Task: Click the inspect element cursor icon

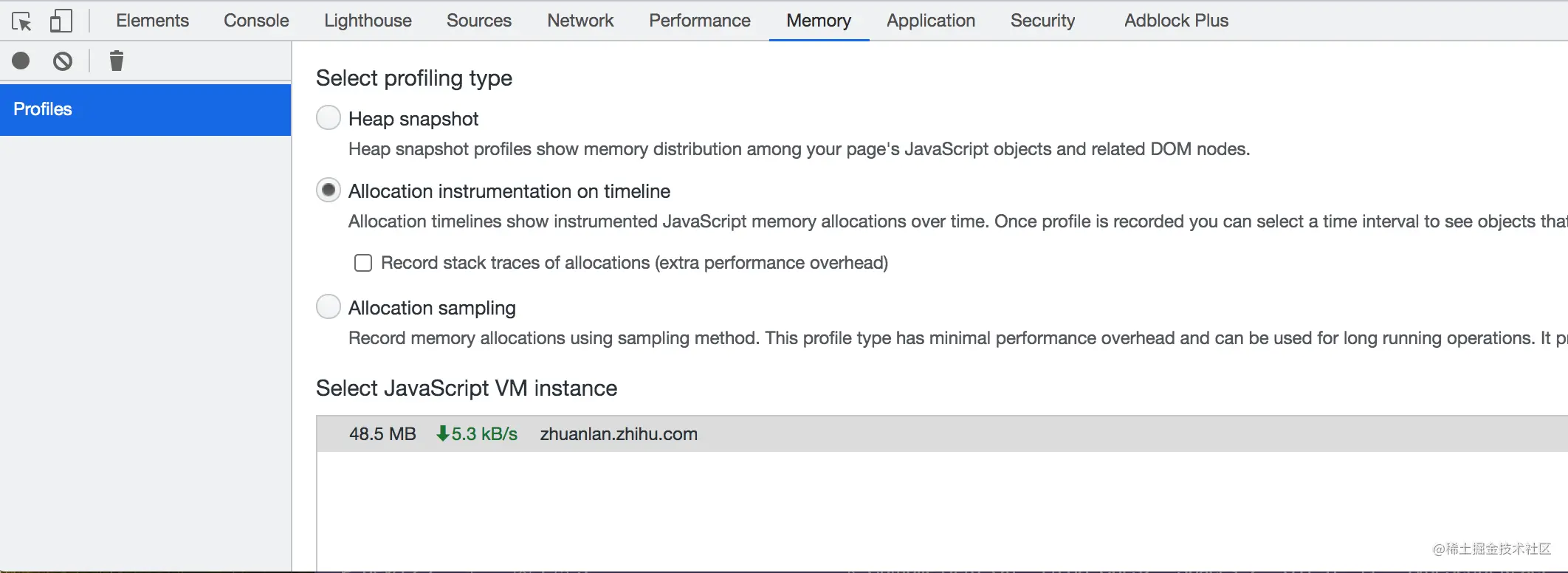Action: tap(22, 21)
